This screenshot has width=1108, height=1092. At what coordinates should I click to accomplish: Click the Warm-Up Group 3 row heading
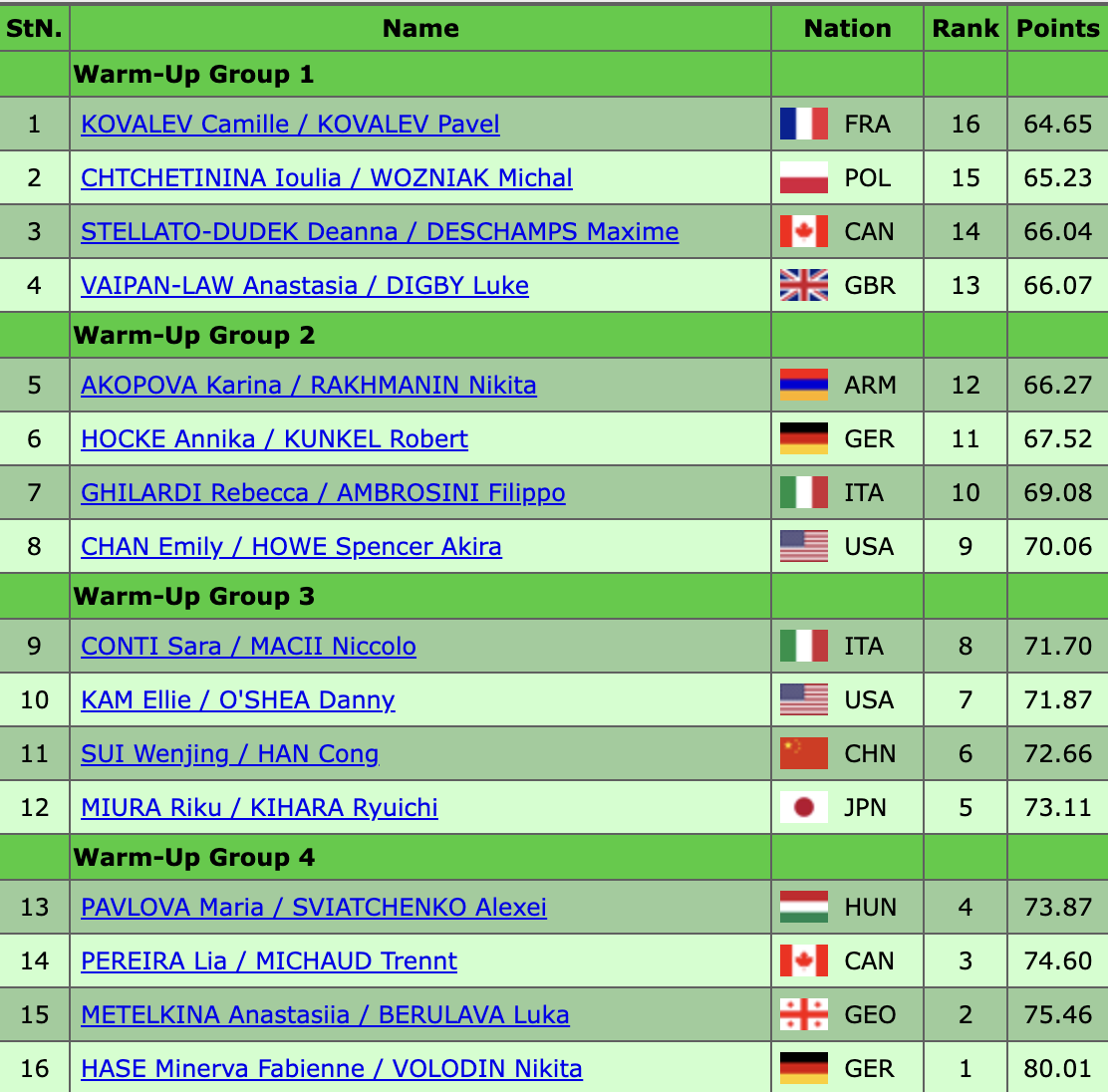[194, 597]
